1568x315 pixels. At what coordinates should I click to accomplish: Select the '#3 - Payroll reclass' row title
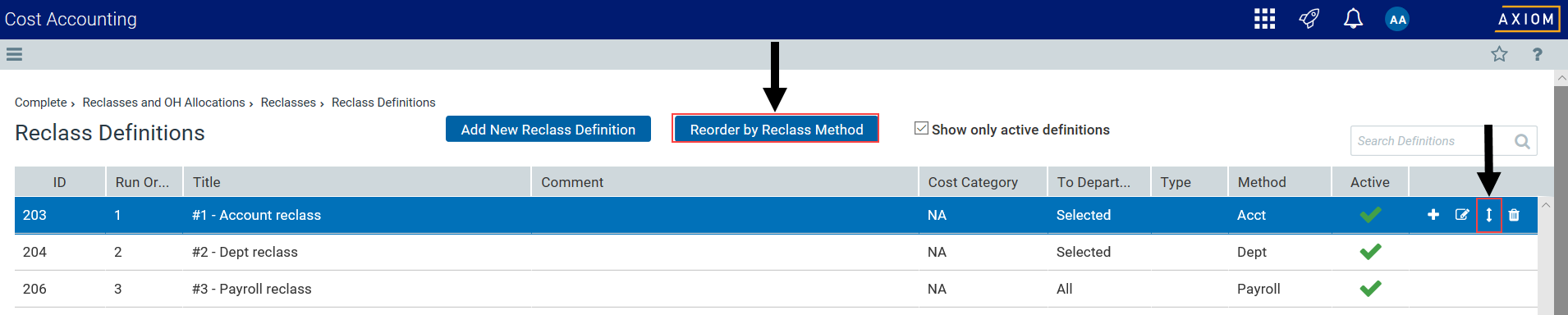click(x=251, y=289)
